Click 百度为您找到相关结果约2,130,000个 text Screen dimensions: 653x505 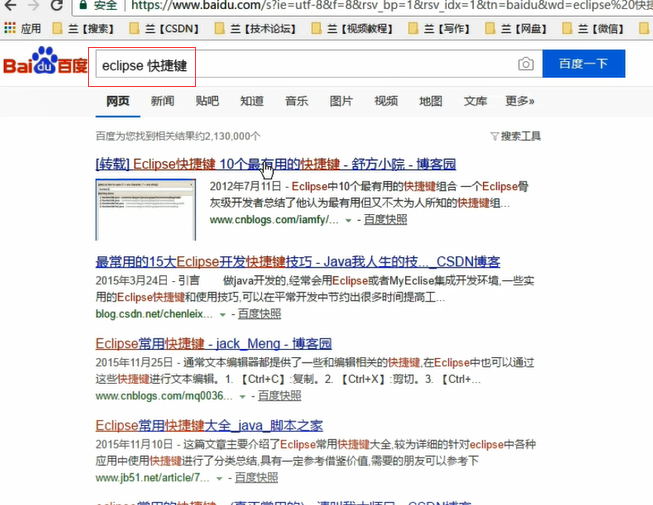(x=178, y=137)
